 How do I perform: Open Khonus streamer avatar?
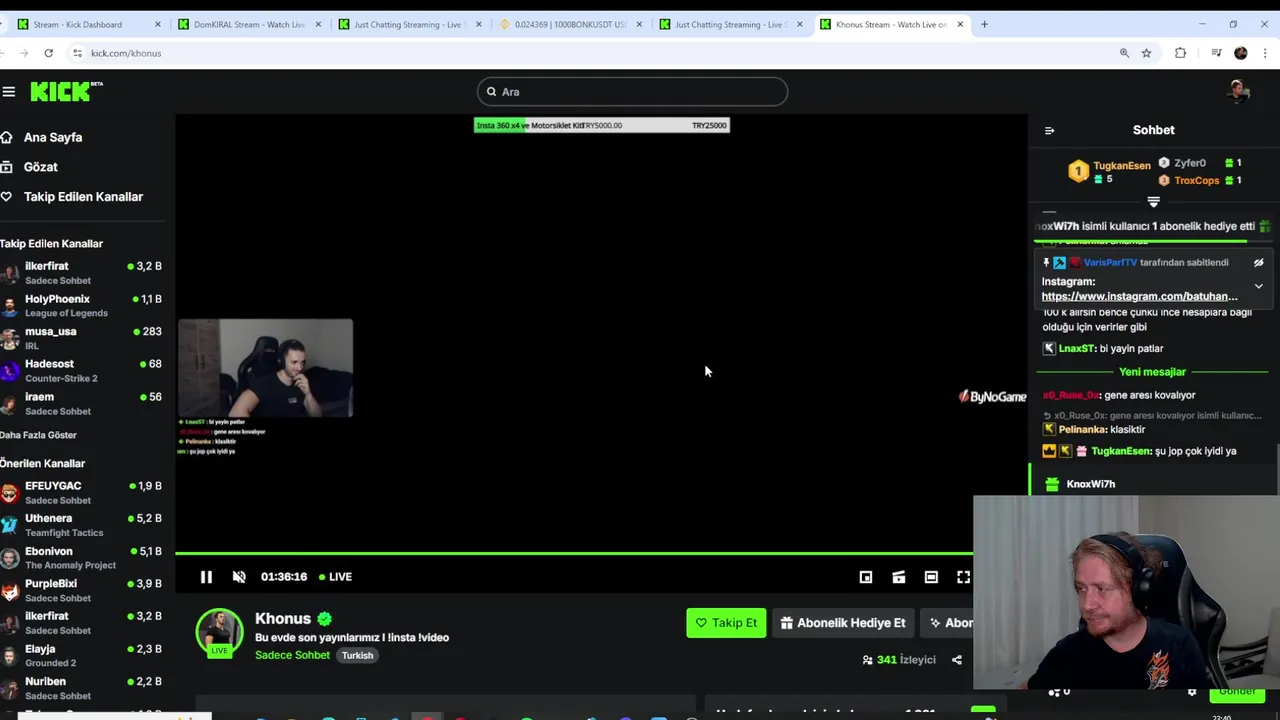[x=219, y=633]
